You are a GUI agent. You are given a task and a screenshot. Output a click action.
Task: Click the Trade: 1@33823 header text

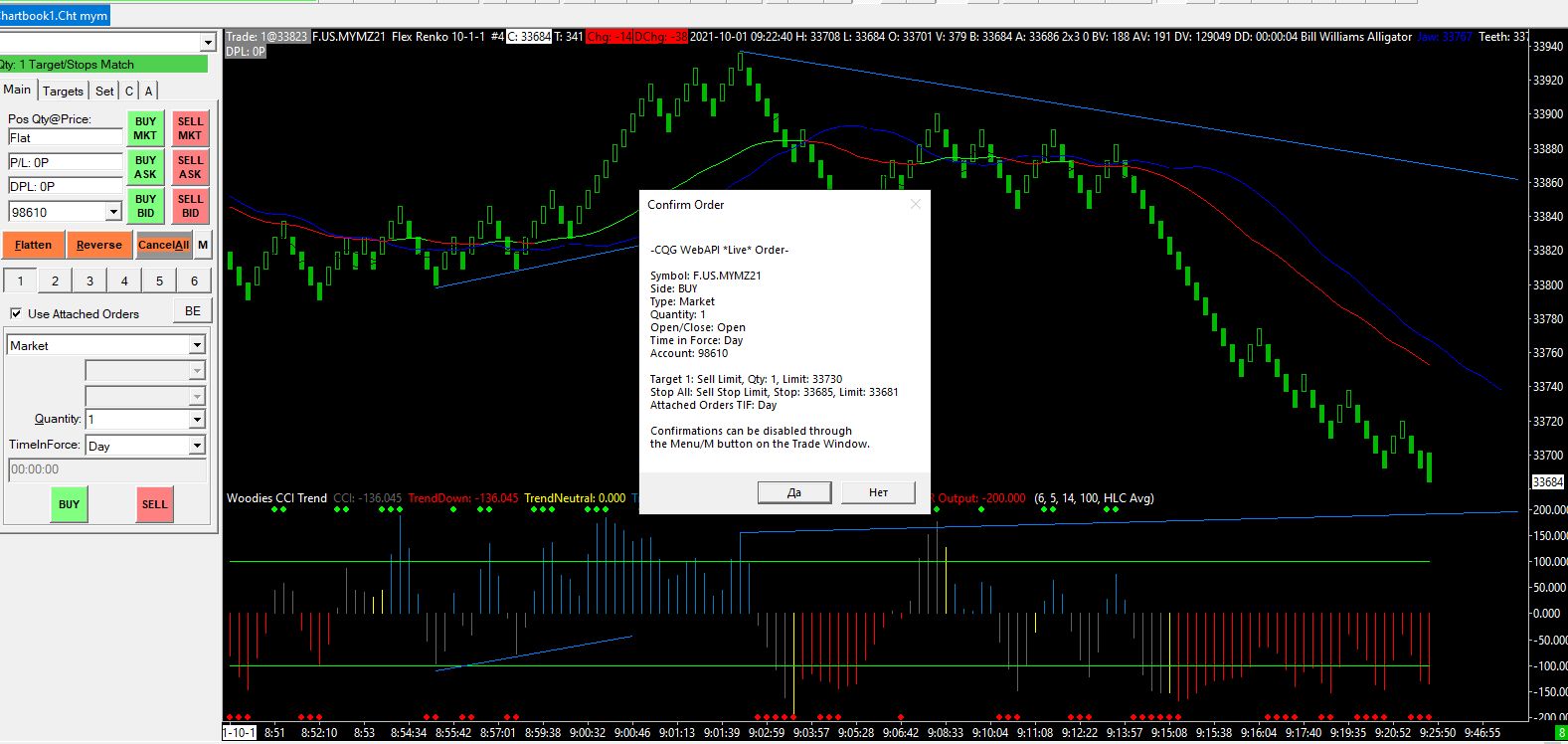click(266, 37)
